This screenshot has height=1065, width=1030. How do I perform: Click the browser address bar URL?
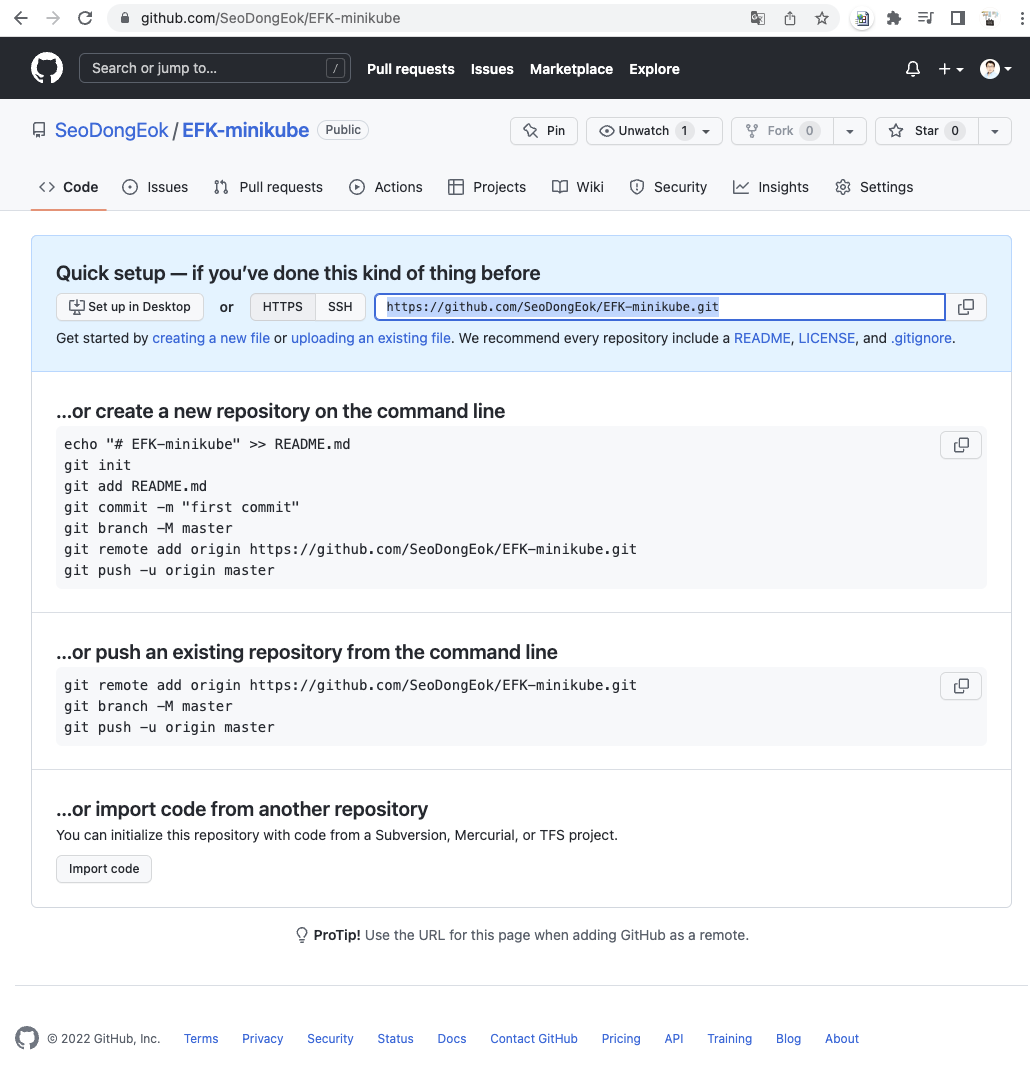(x=270, y=18)
